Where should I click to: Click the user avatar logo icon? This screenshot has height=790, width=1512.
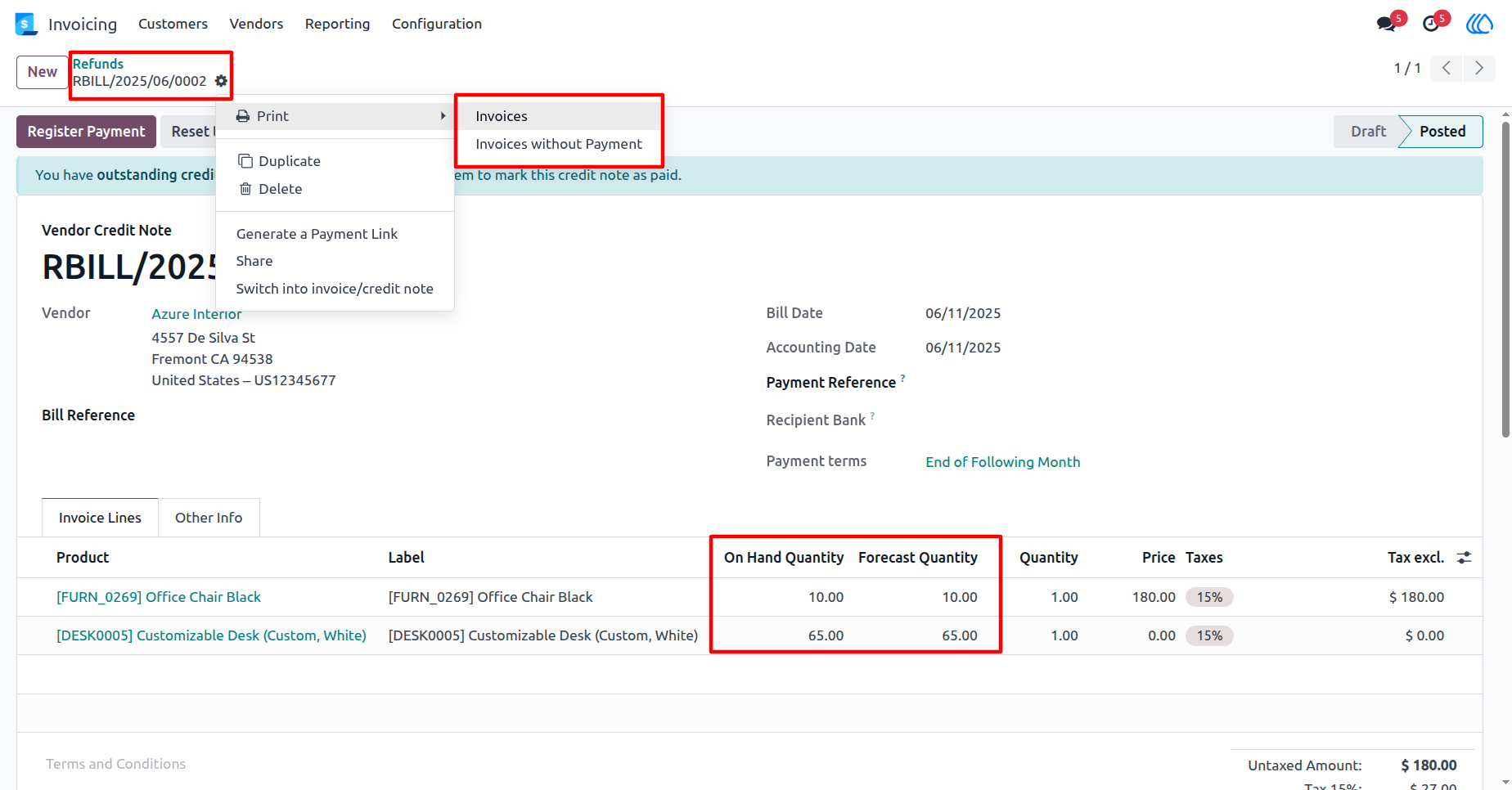(1479, 24)
